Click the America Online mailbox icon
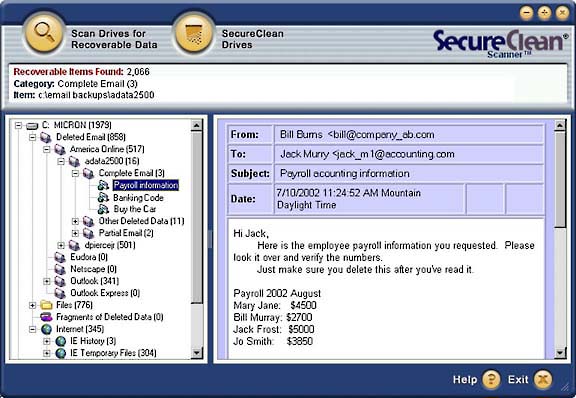Screen dimensions: 576x398 (x=60, y=149)
